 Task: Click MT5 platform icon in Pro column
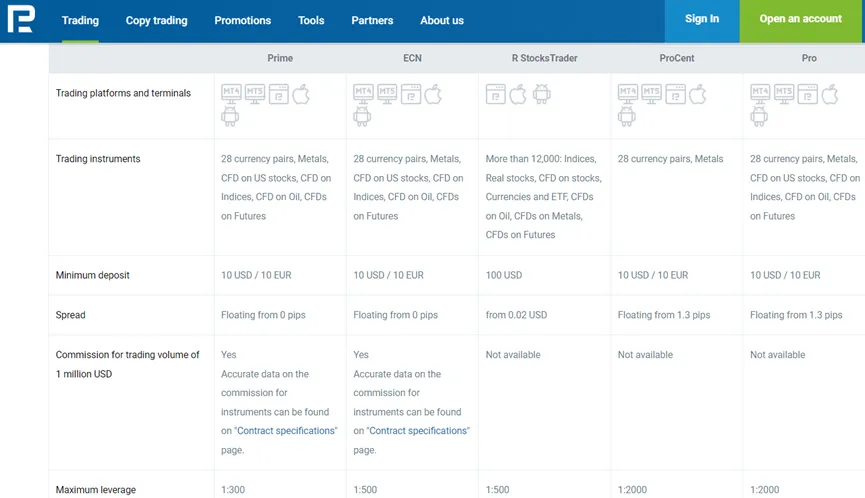click(x=784, y=94)
